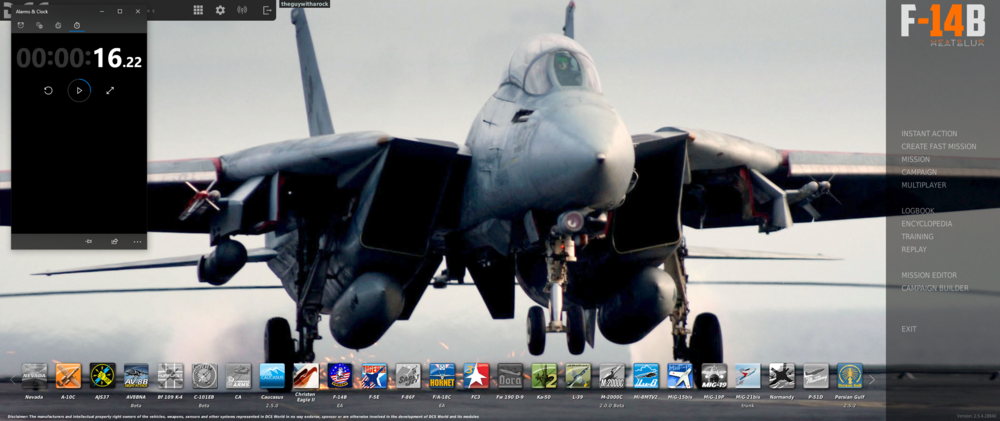Click keep-on-top icon in Alarms & Clock
Image resolution: width=1000 pixels, height=421 pixels.
89,241
